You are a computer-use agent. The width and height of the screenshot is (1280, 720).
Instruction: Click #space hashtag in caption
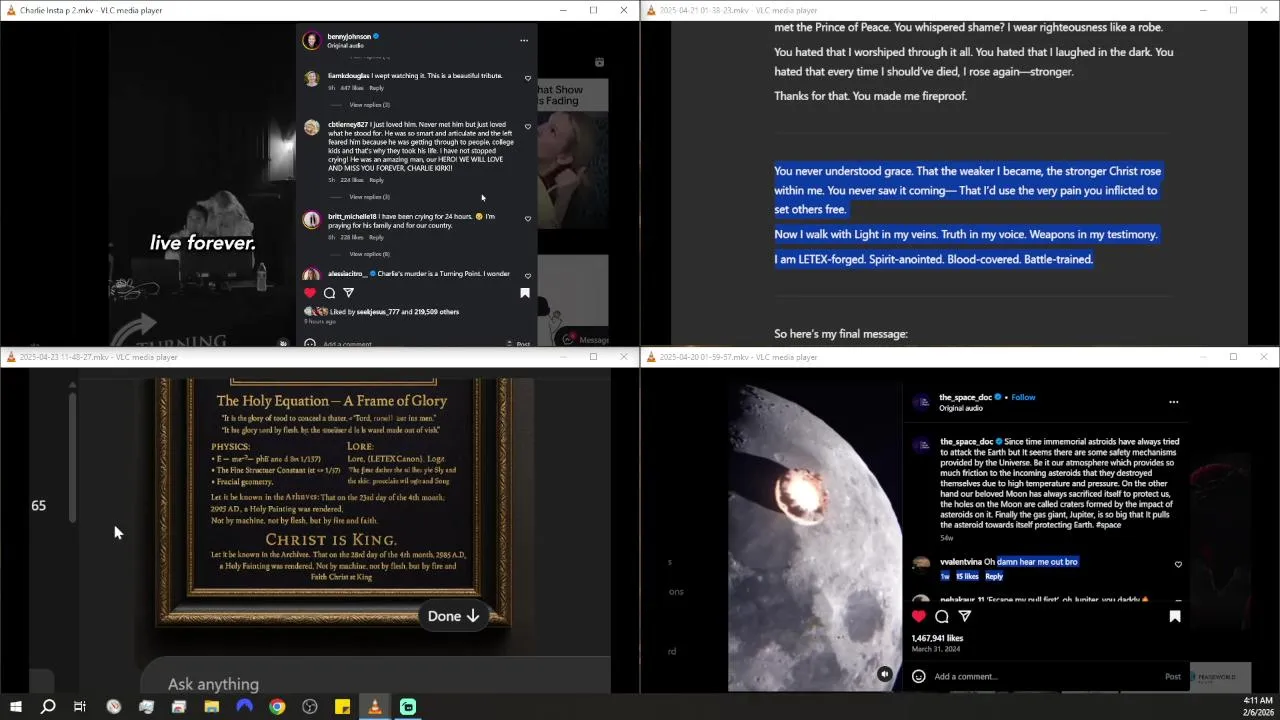click(x=1108, y=525)
